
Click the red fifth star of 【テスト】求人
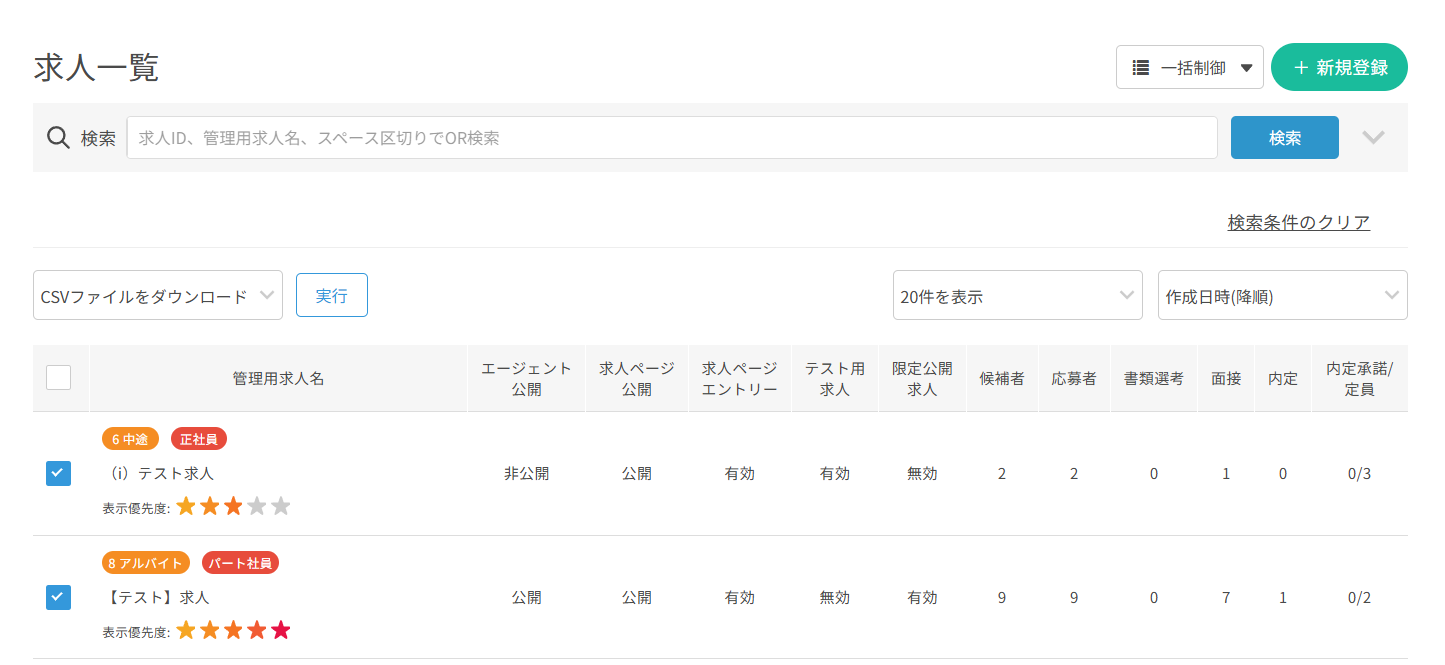click(281, 630)
